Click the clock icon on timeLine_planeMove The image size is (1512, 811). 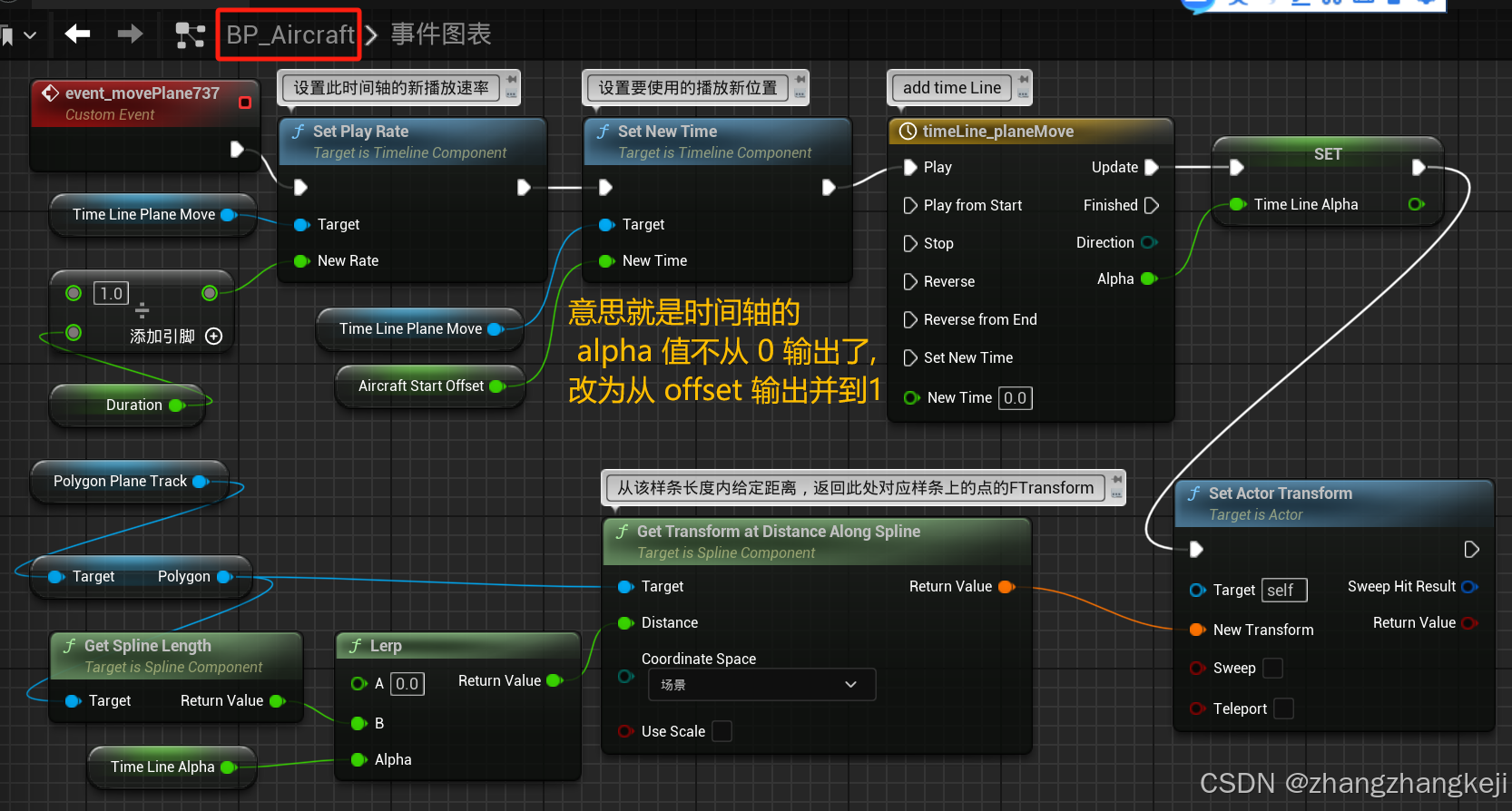[908, 132]
